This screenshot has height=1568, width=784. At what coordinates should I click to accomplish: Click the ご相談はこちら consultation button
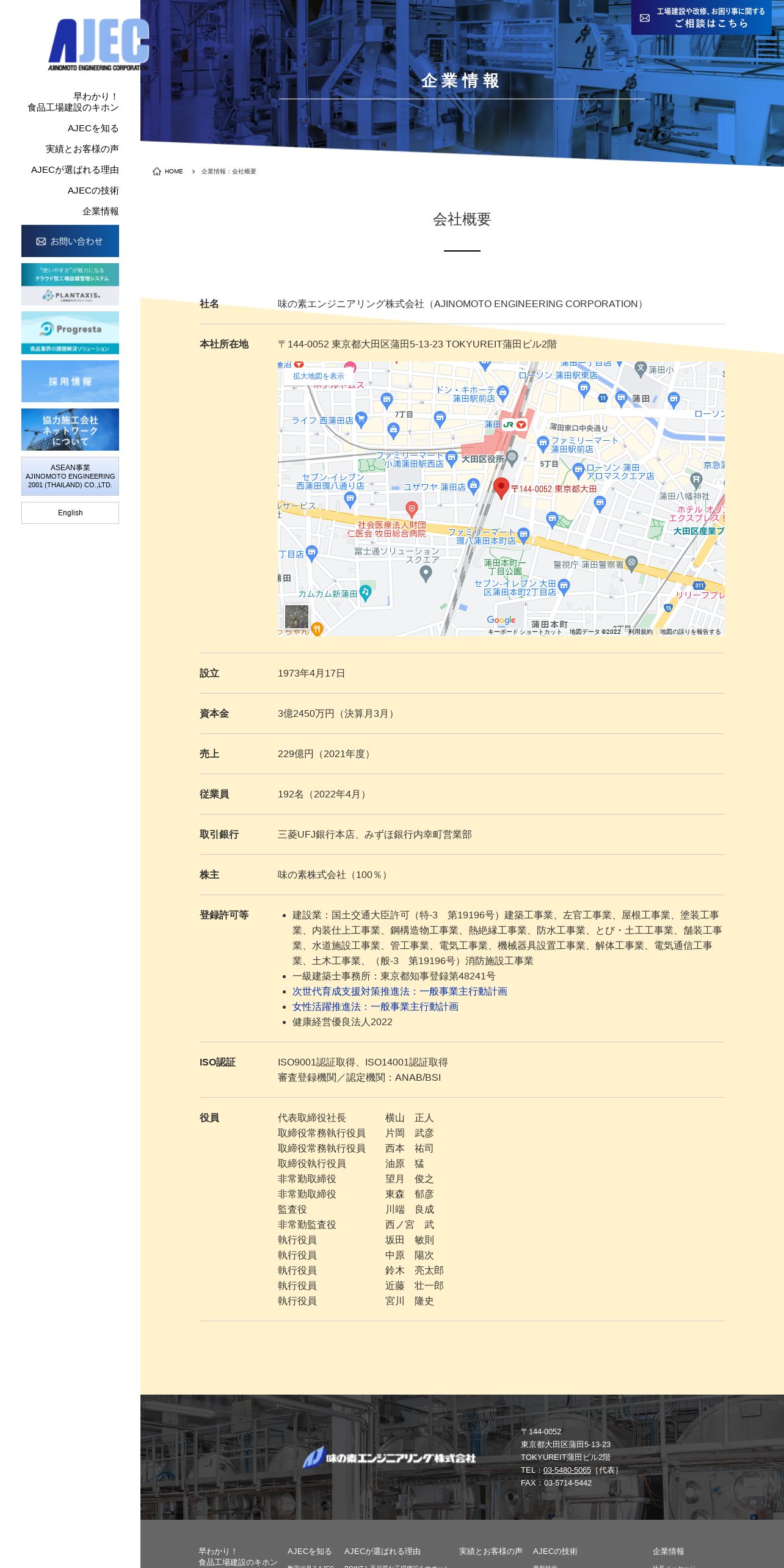pyautogui.click(x=702, y=18)
